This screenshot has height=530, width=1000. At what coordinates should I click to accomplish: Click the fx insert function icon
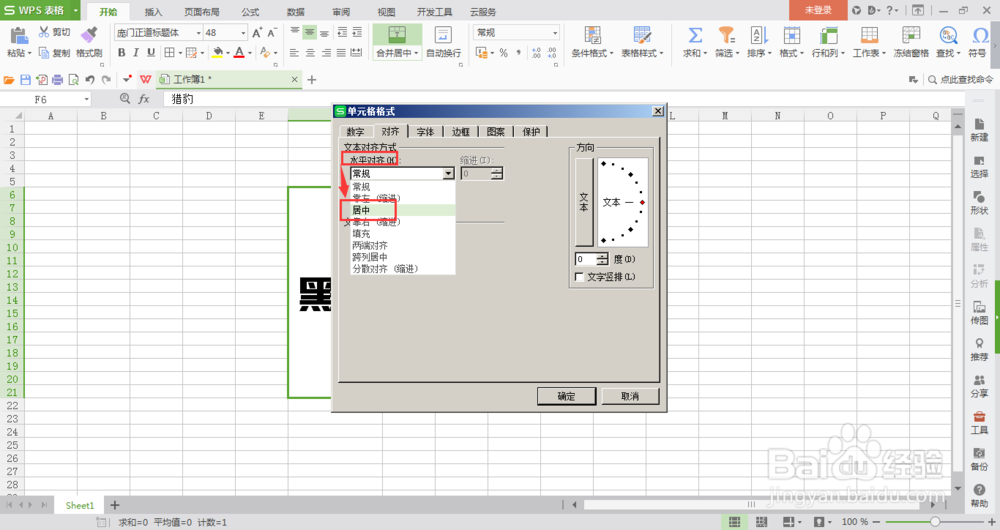(x=144, y=99)
